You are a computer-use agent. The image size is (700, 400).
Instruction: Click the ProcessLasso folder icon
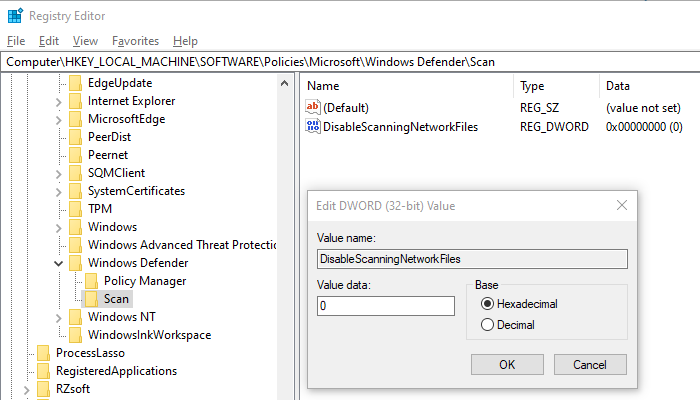click(44, 353)
